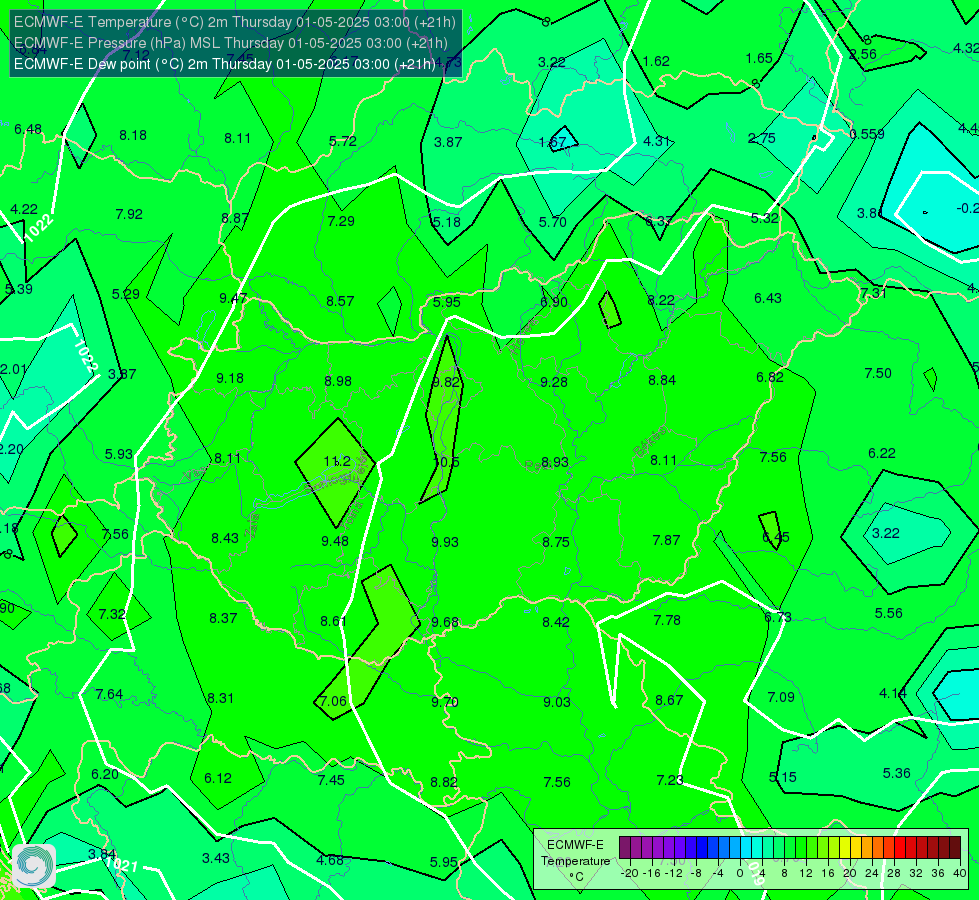Click the 8.37 temperature value
The width and height of the screenshot is (979, 900).
pyautogui.click(x=223, y=618)
